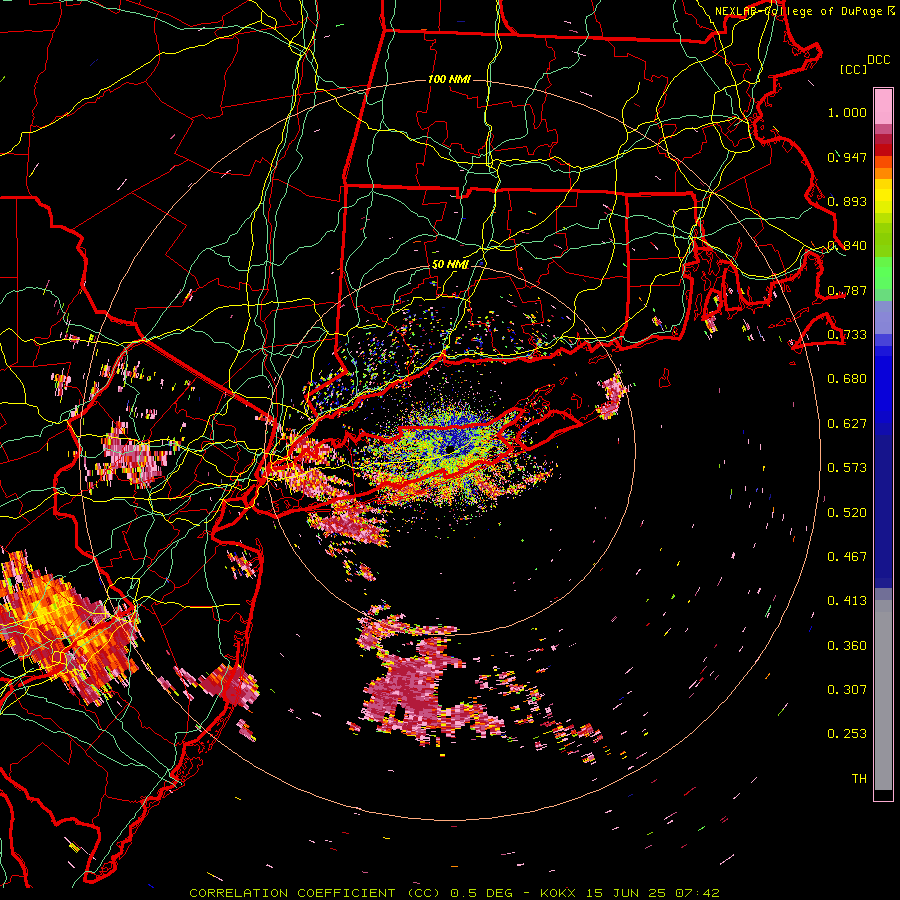The height and width of the screenshot is (900, 900).
Task: Click the 0.627 scale value
Action: tap(847, 424)
